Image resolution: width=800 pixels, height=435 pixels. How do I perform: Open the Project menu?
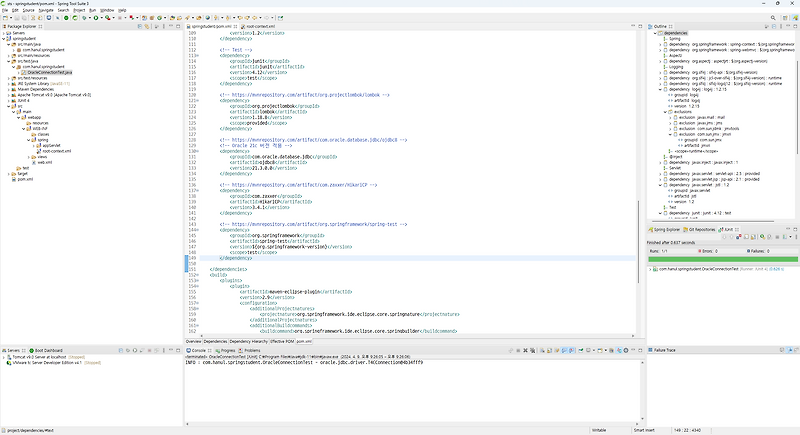(x=79, y=10)
